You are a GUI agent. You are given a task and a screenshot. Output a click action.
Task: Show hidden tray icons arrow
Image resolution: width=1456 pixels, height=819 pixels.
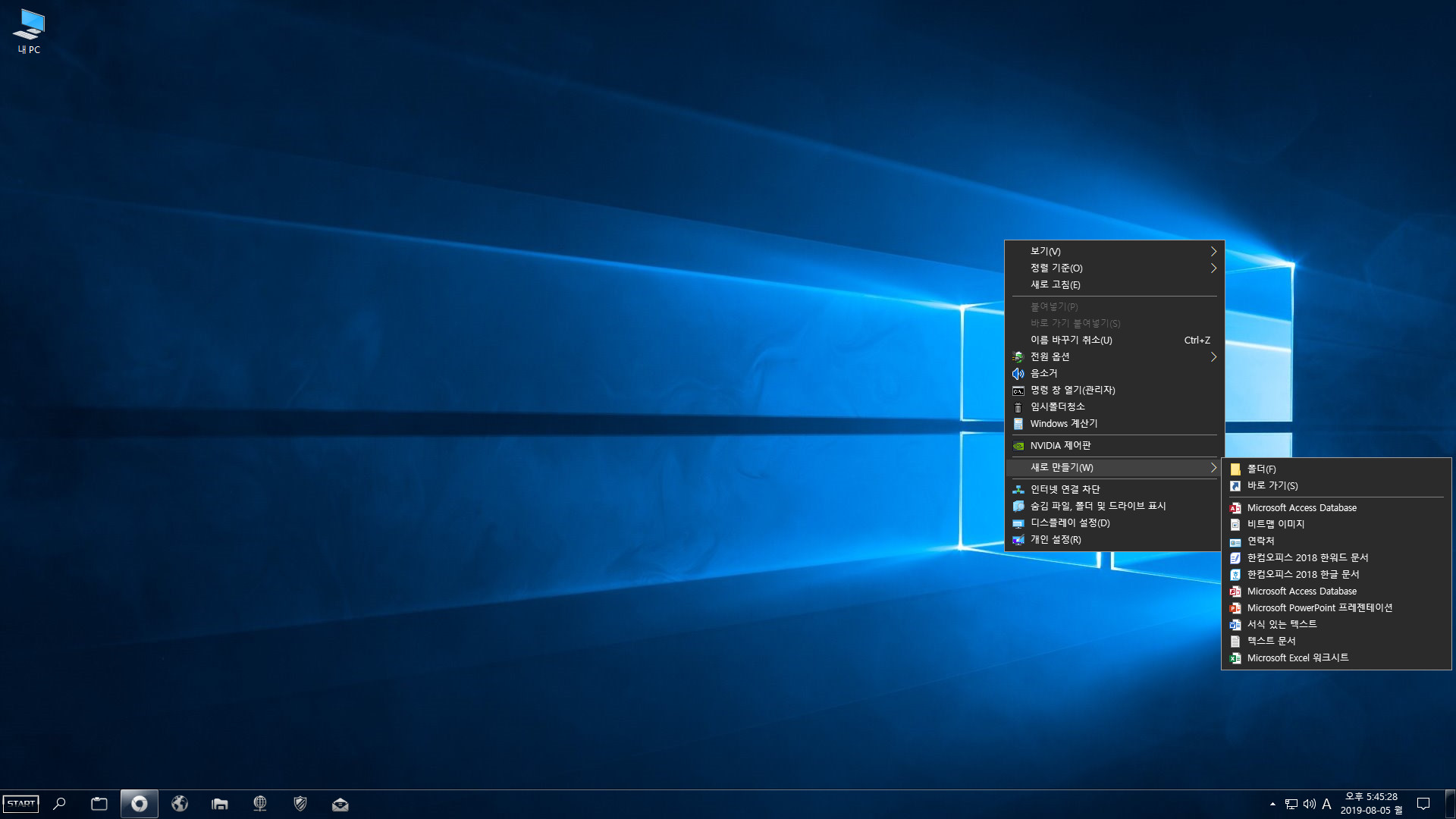1272,804
